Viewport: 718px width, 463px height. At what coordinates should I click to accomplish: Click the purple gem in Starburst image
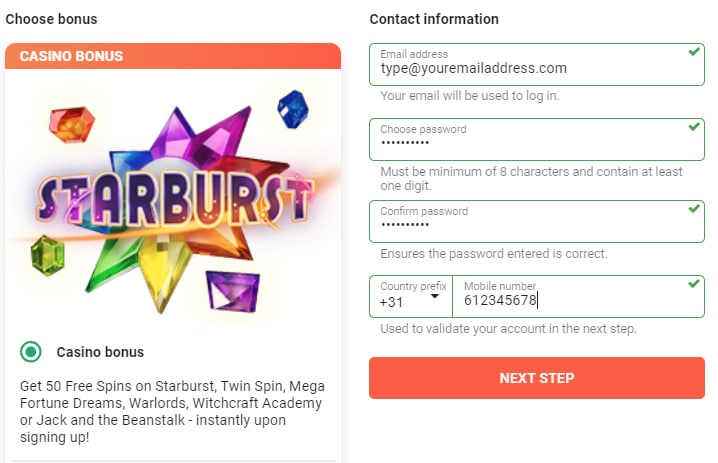click(x=232, y=290)
